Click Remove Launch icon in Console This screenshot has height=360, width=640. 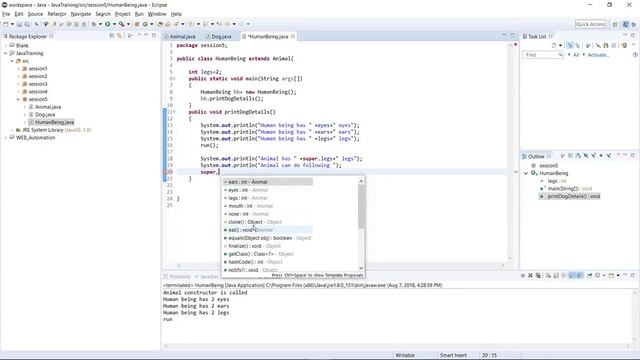click(530, 276)
